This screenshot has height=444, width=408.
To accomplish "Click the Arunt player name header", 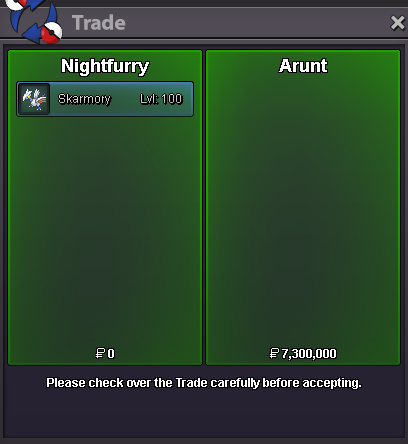I will point(303,66).
